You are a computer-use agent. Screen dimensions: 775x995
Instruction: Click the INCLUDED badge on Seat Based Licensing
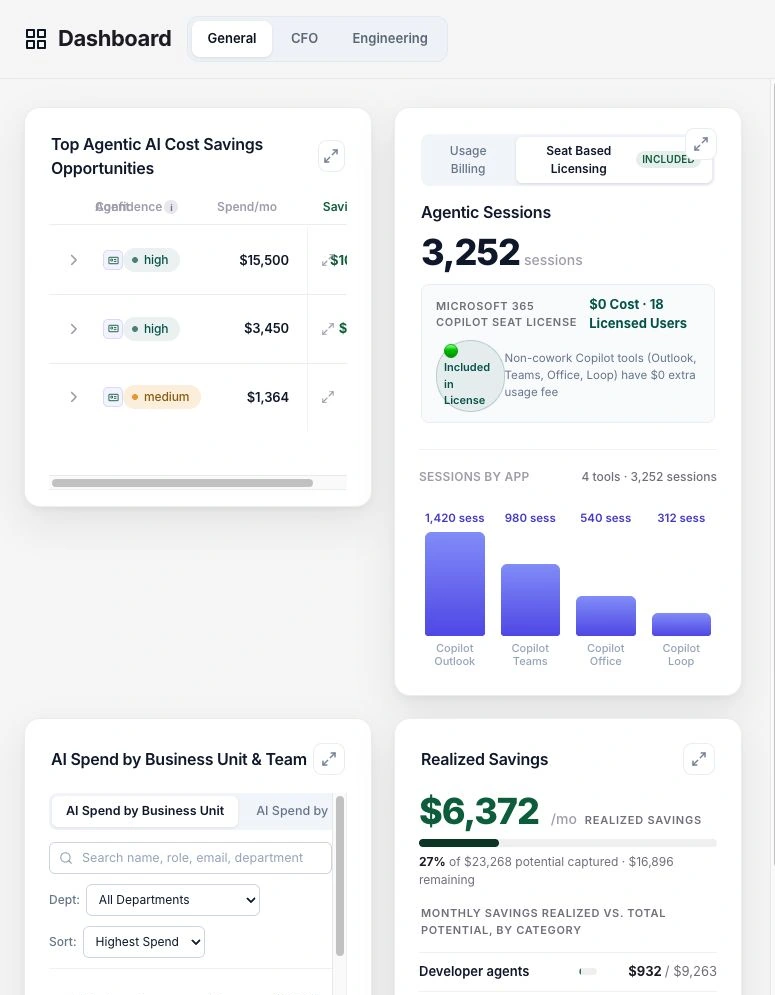click(x=668, y=159)
